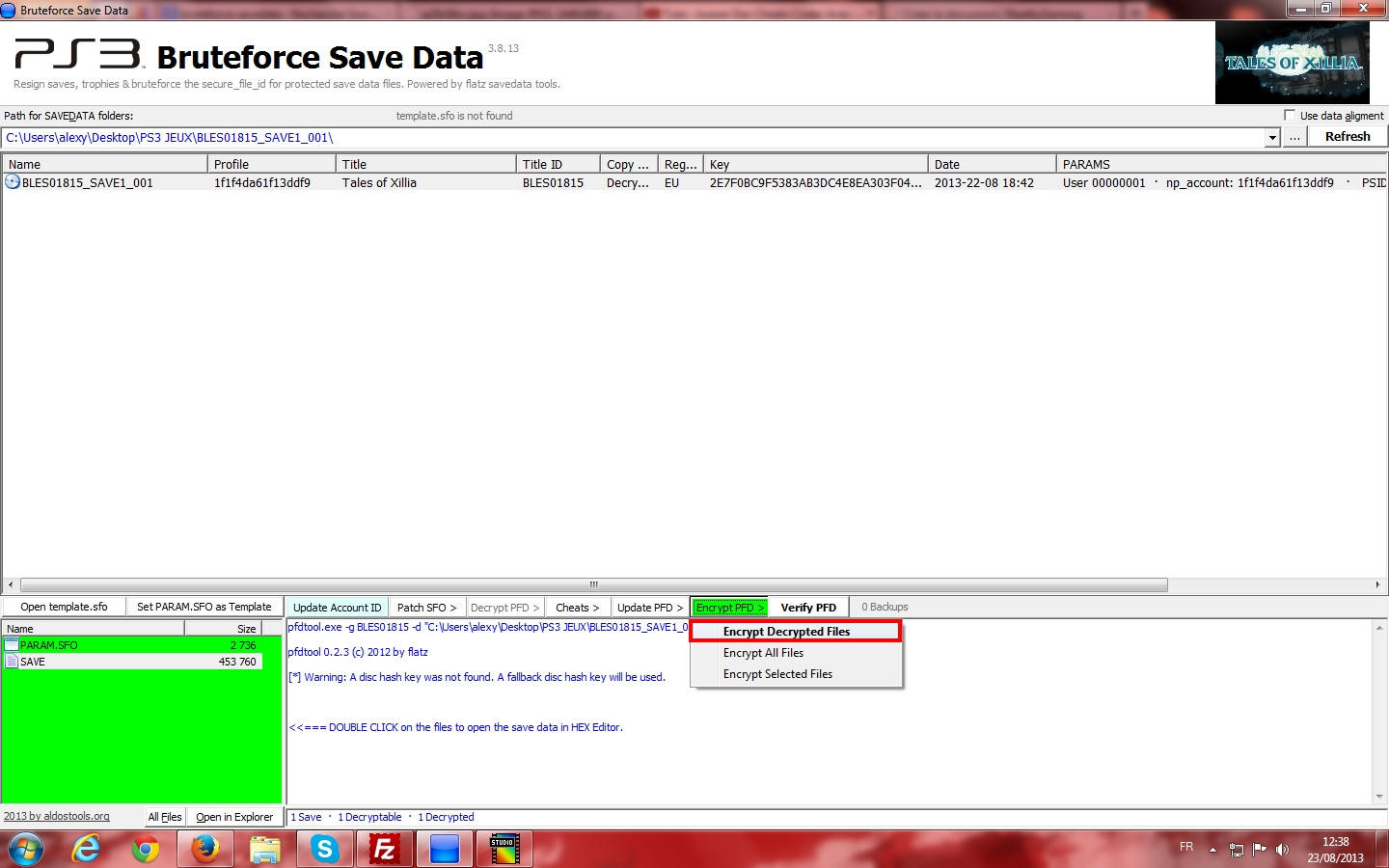Click the log panel scroll-down arrow
This screenshot has width=1389, height=868.
point(1379,797)
